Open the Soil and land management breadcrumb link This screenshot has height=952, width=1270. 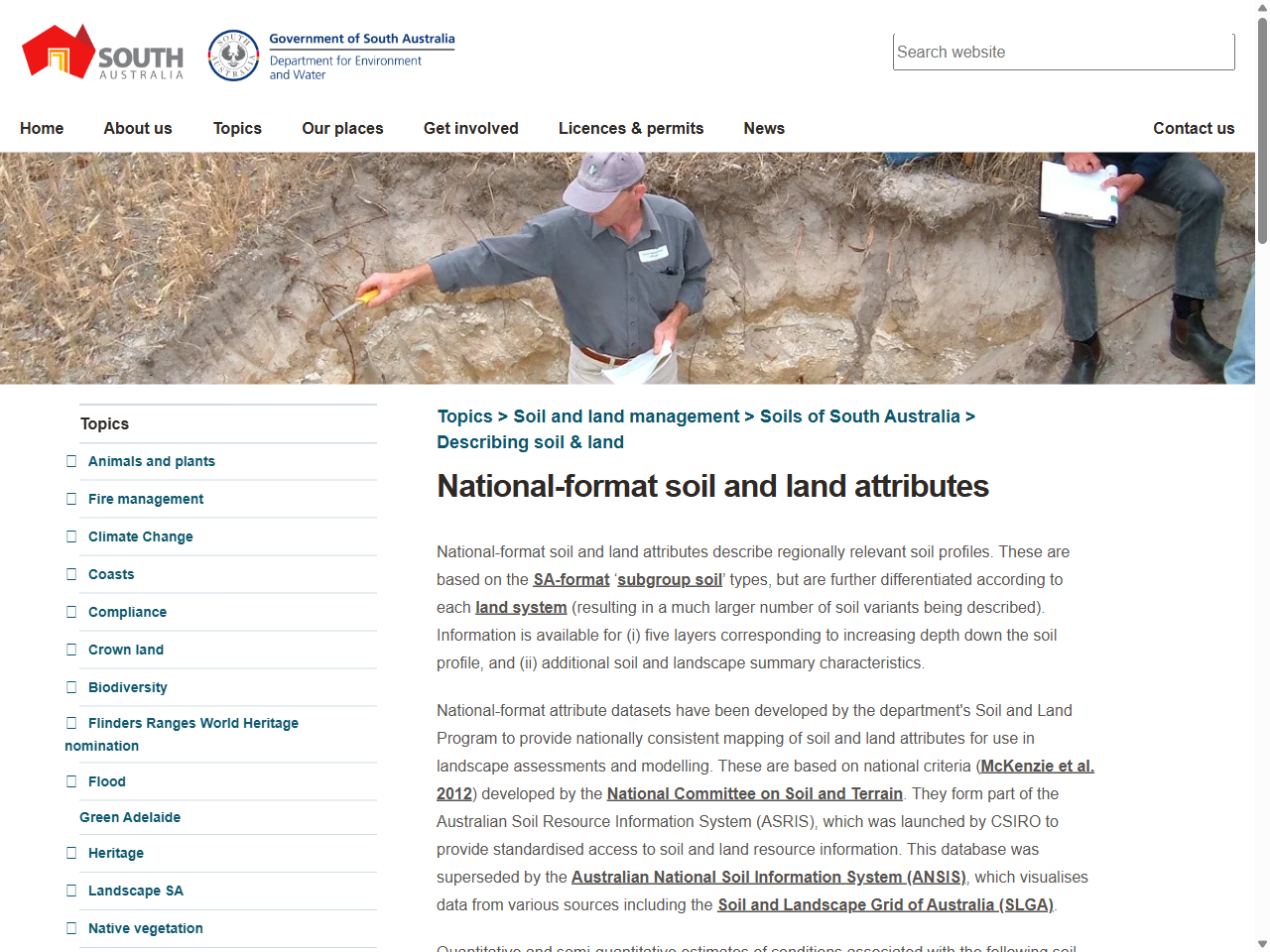(x=625, y=416)
